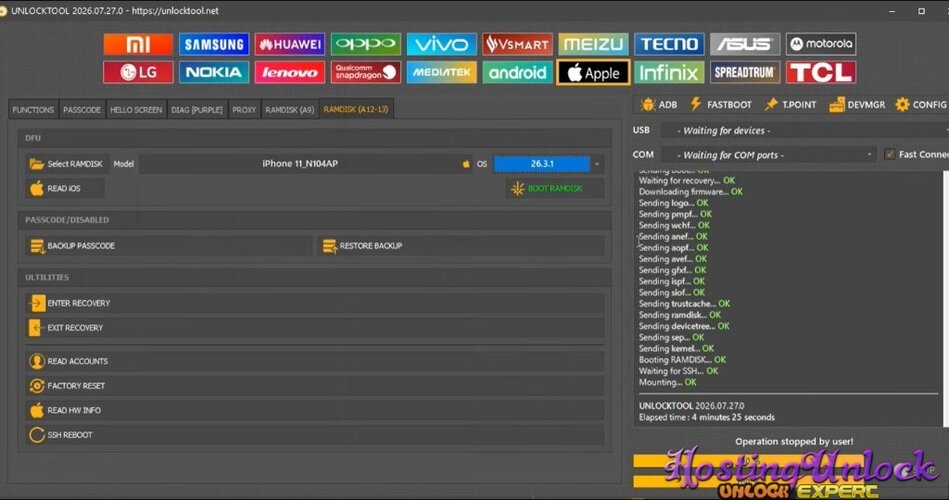This screenshot has height=500, width=949.
Task: Click RESTORE BACKUP
Action: (x=461, y=246)
